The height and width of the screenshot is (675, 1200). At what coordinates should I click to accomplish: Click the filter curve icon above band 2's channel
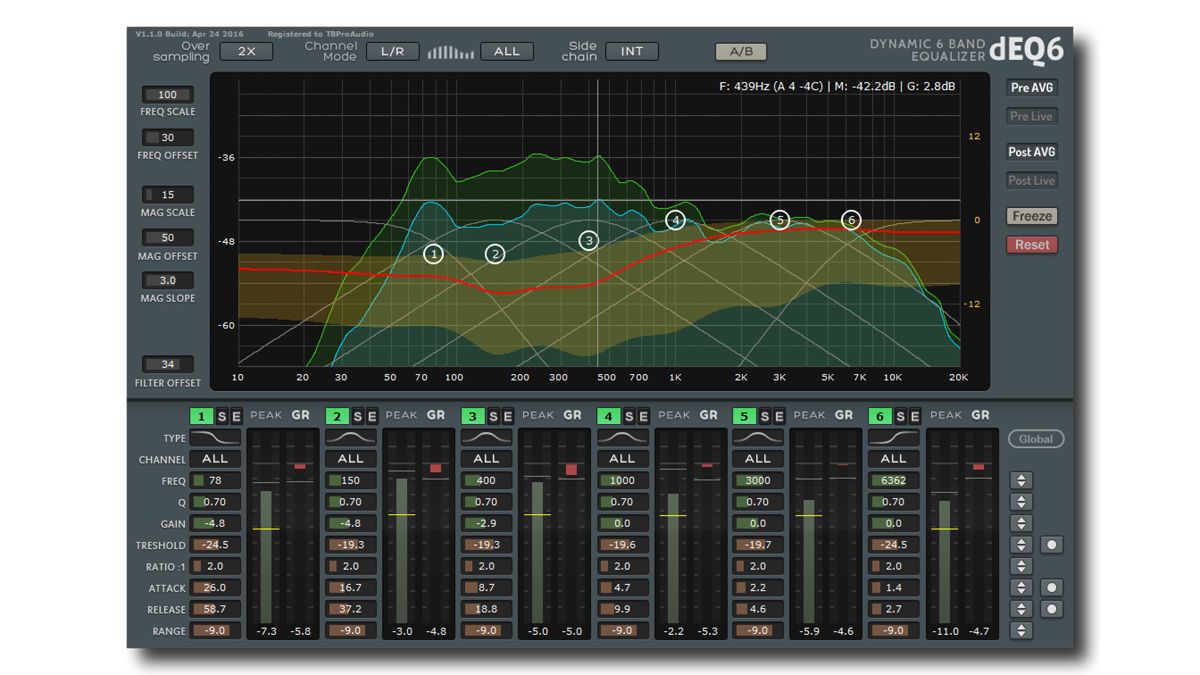(350, 437)
